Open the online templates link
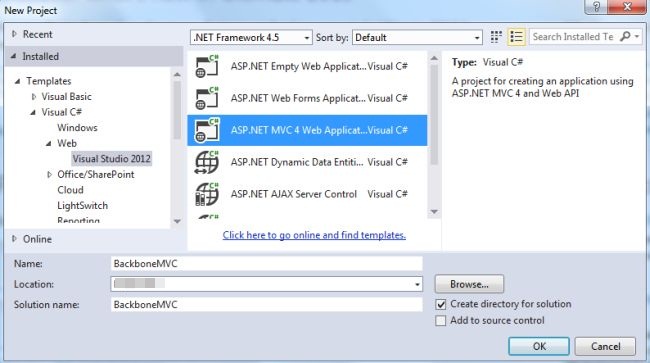This screenshot has width=650, height=363. (314, 235)
